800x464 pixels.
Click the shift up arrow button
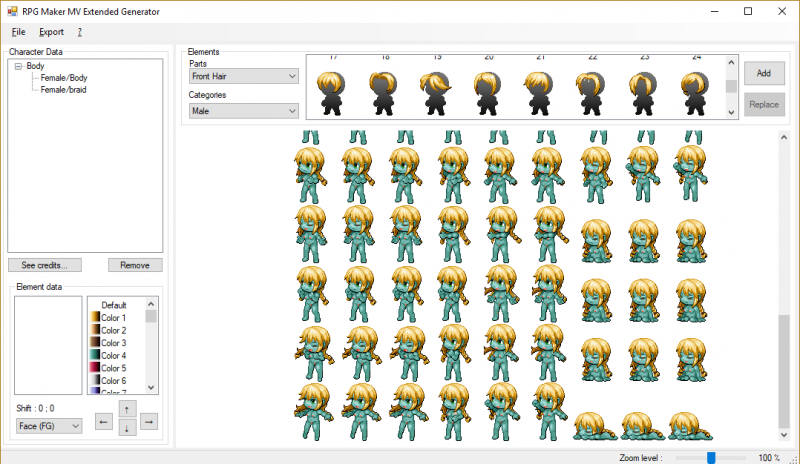[x=127, y=409]
